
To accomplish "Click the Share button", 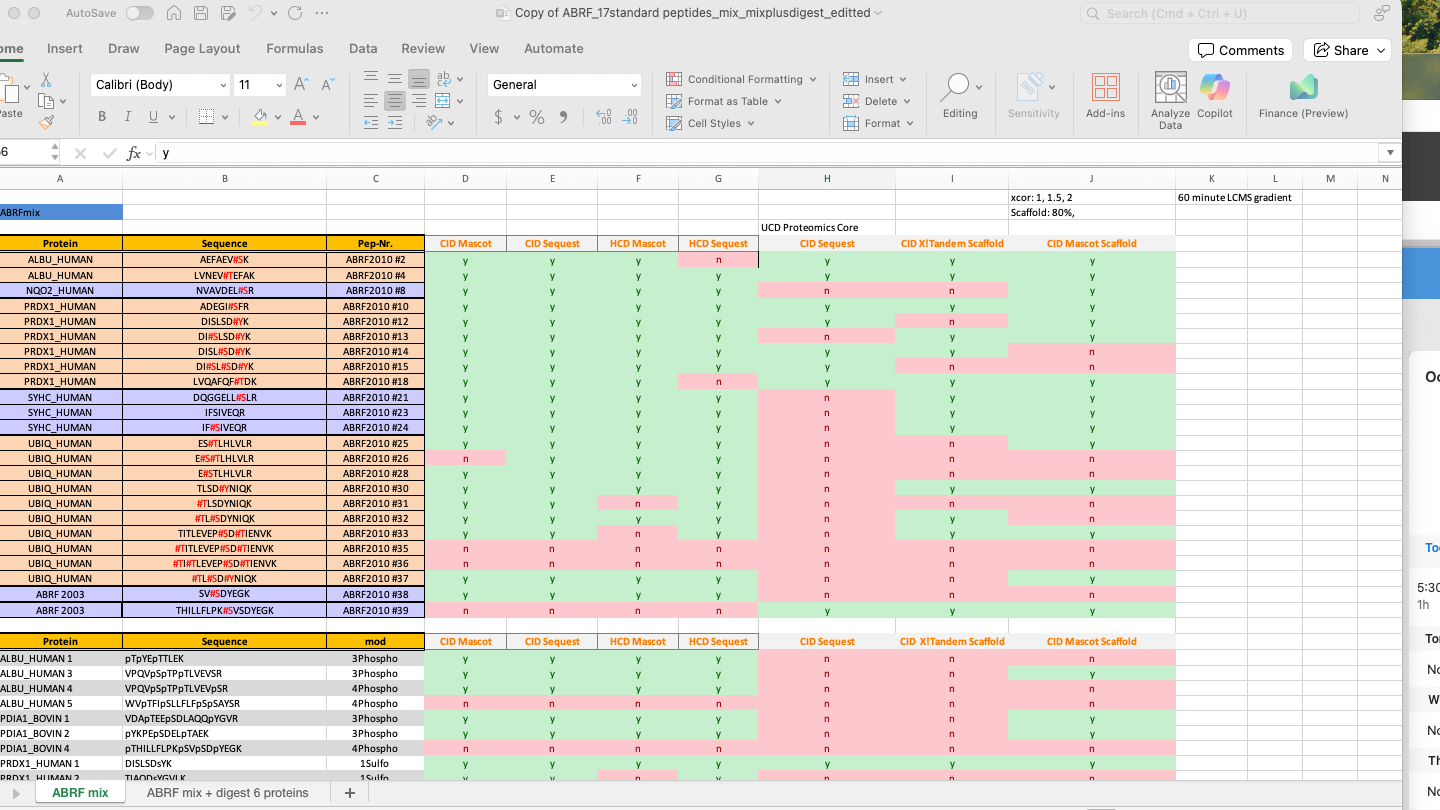I will [x=1349, y=50].
